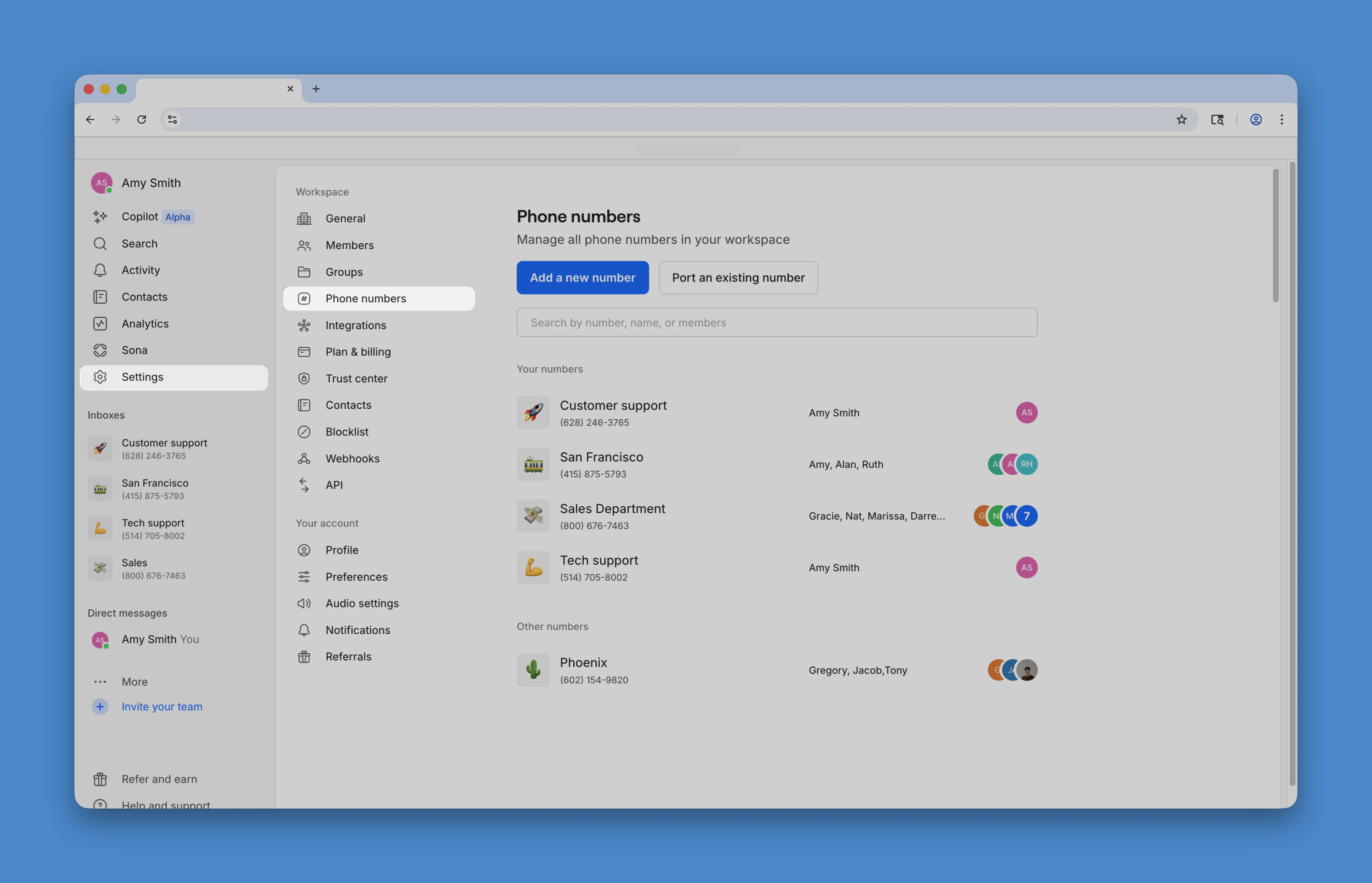This screenshot has height=883, width=1372.
Task: Open Trust center settings
Action: tap(379, 379)
